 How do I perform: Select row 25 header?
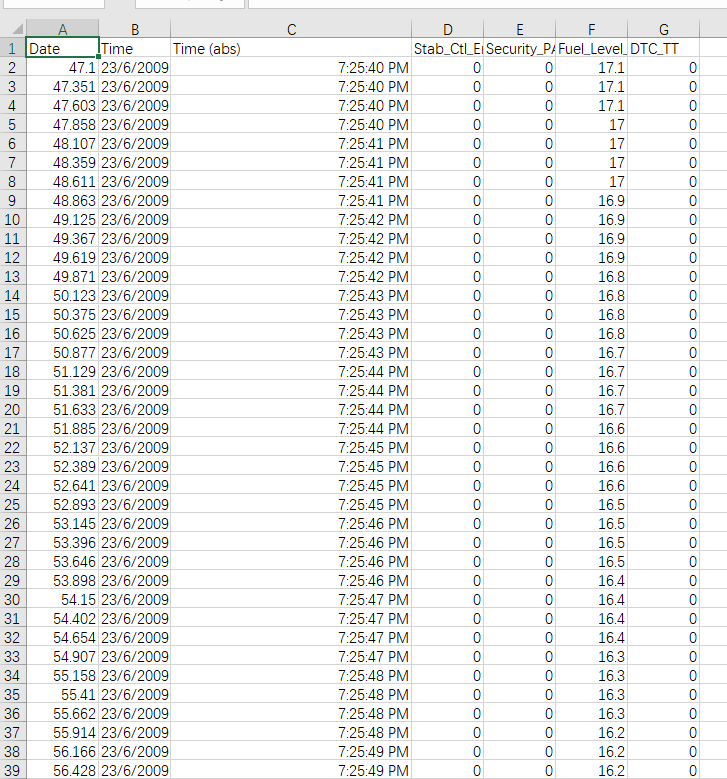pos(12,504)
